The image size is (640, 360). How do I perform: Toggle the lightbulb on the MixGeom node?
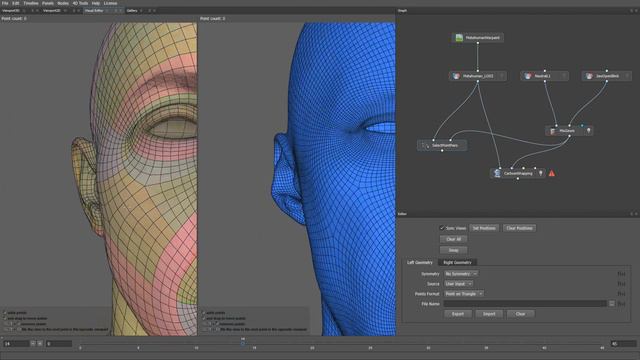click(588, 131)
